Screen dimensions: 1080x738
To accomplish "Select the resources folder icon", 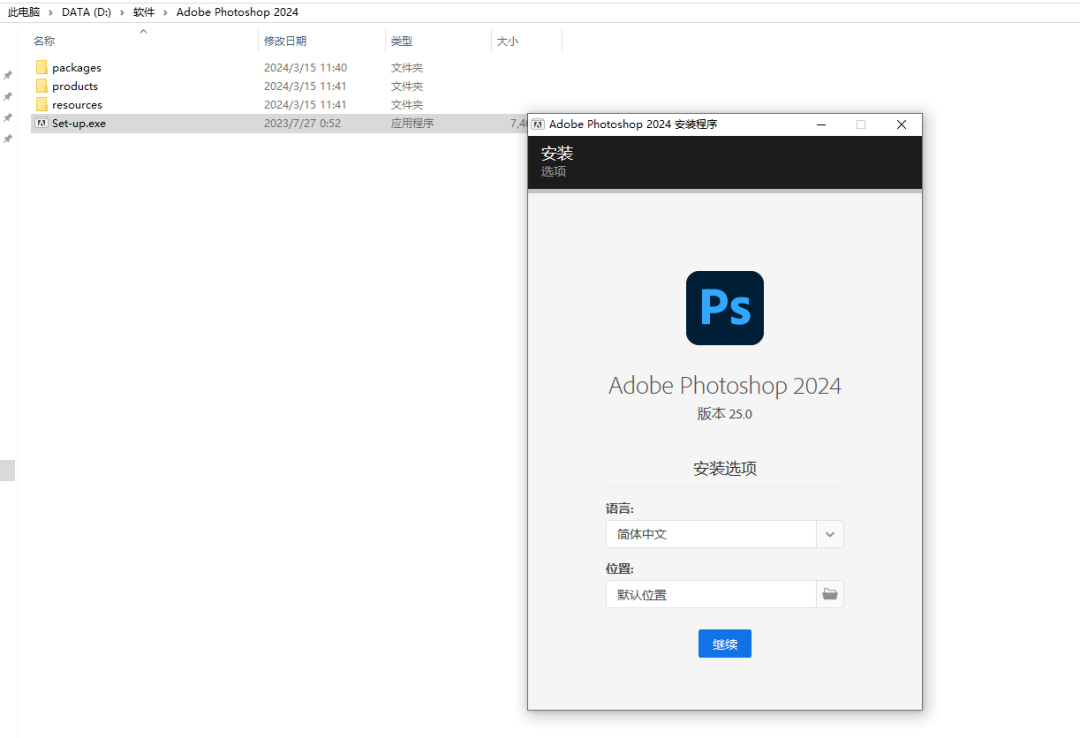I will 41,105.
